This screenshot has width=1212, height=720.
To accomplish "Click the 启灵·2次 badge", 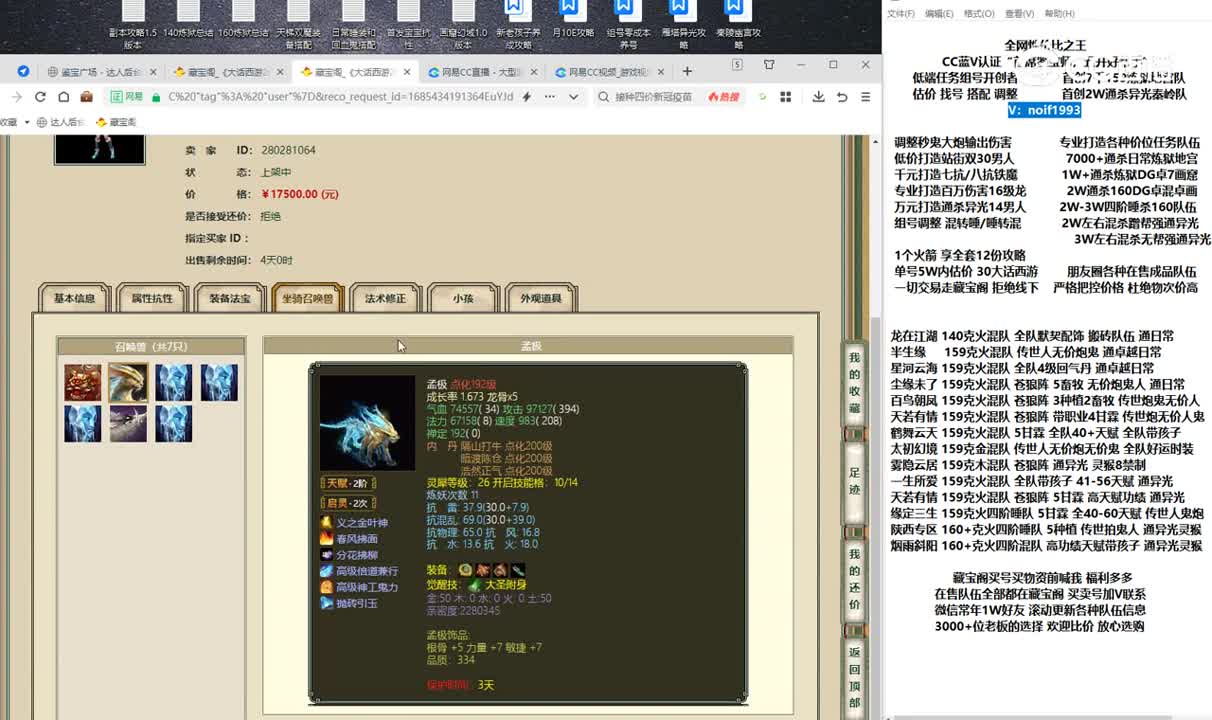I will pyautogui.click(x=346, y=503).
